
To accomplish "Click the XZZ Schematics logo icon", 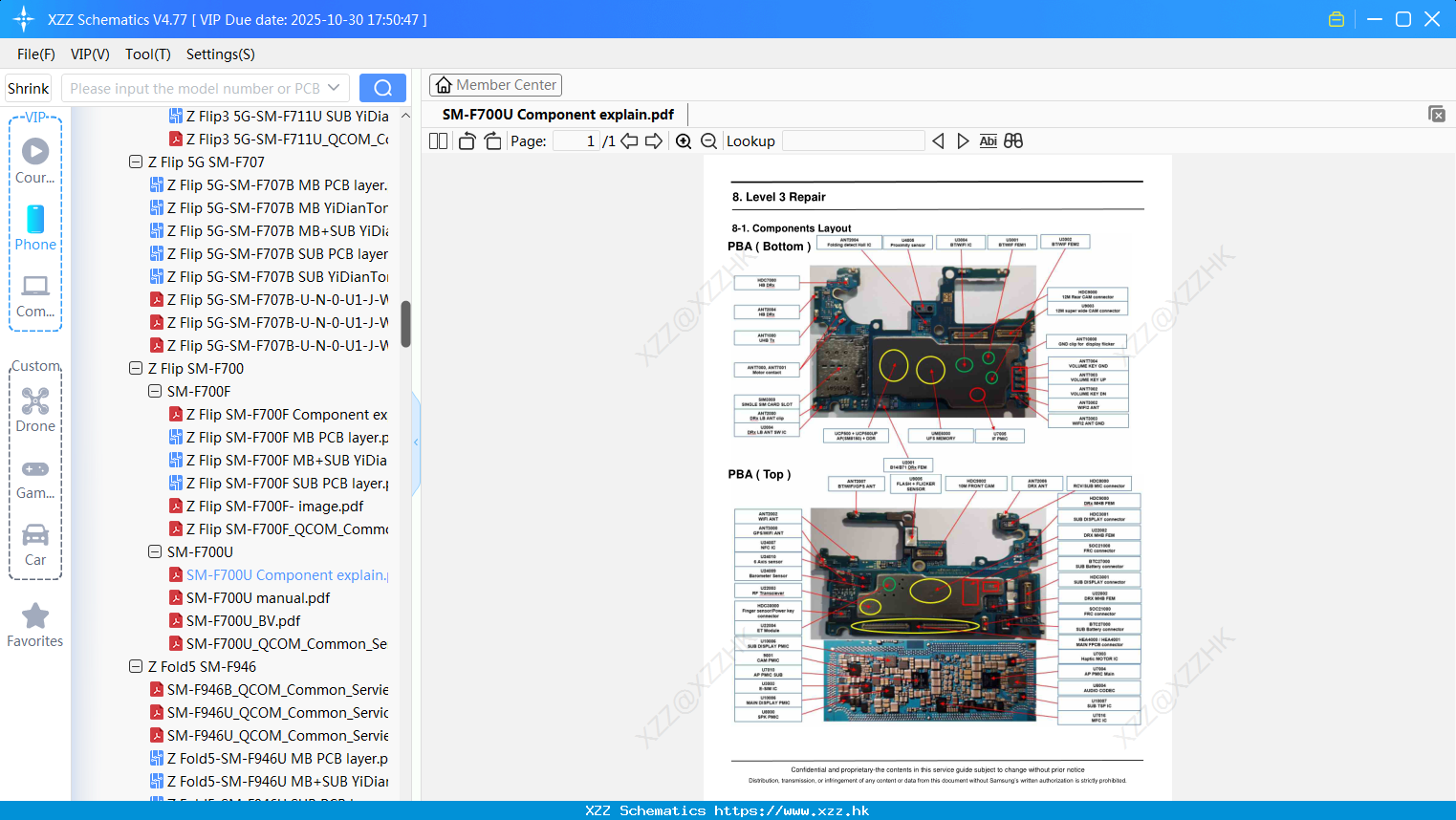I will 24,19.
